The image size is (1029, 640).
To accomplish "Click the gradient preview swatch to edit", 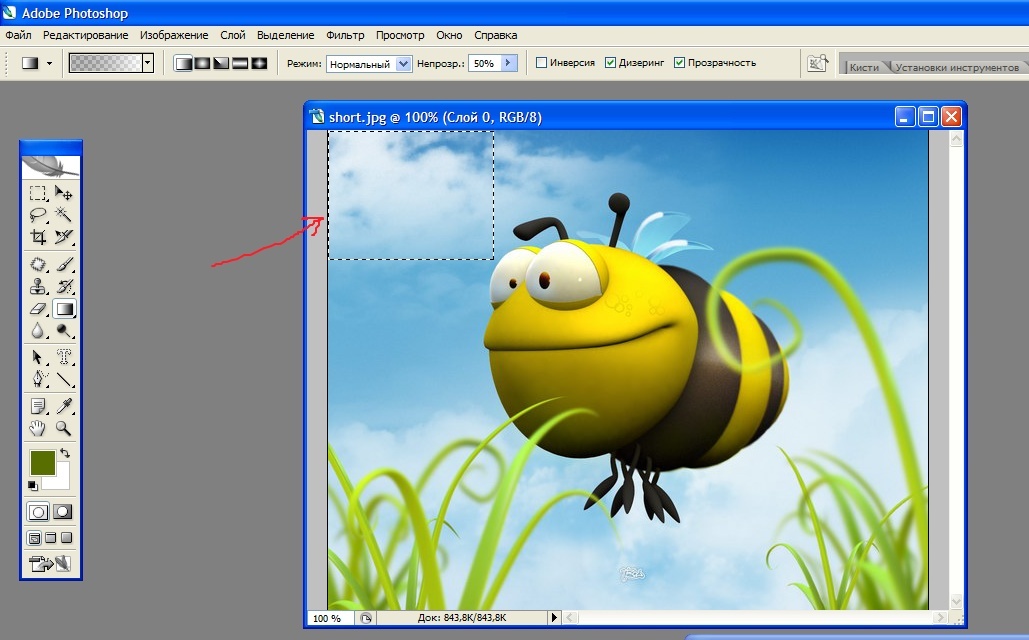I will (x=106, y=63).
